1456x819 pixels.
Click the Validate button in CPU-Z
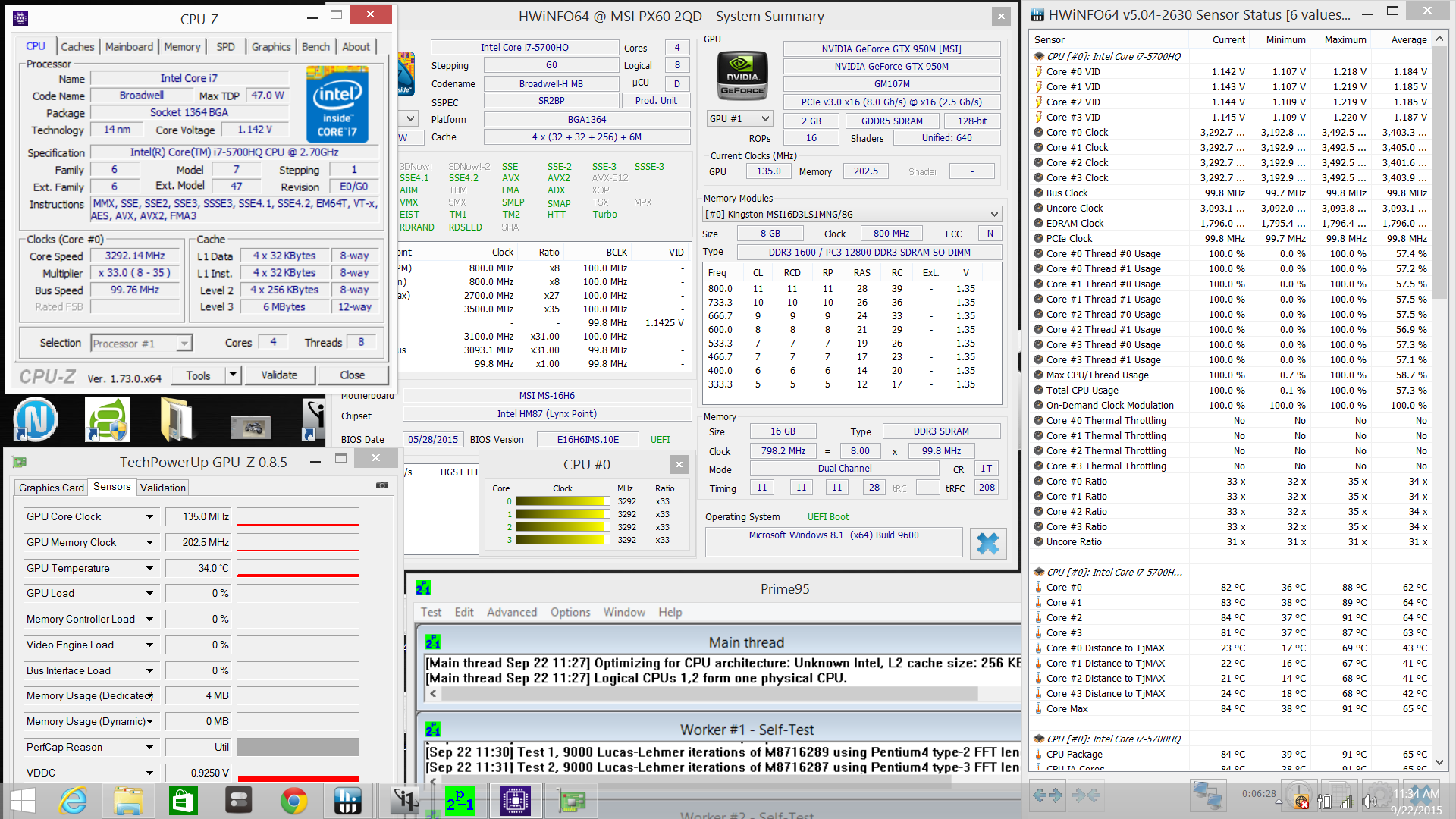click(279, 375)
